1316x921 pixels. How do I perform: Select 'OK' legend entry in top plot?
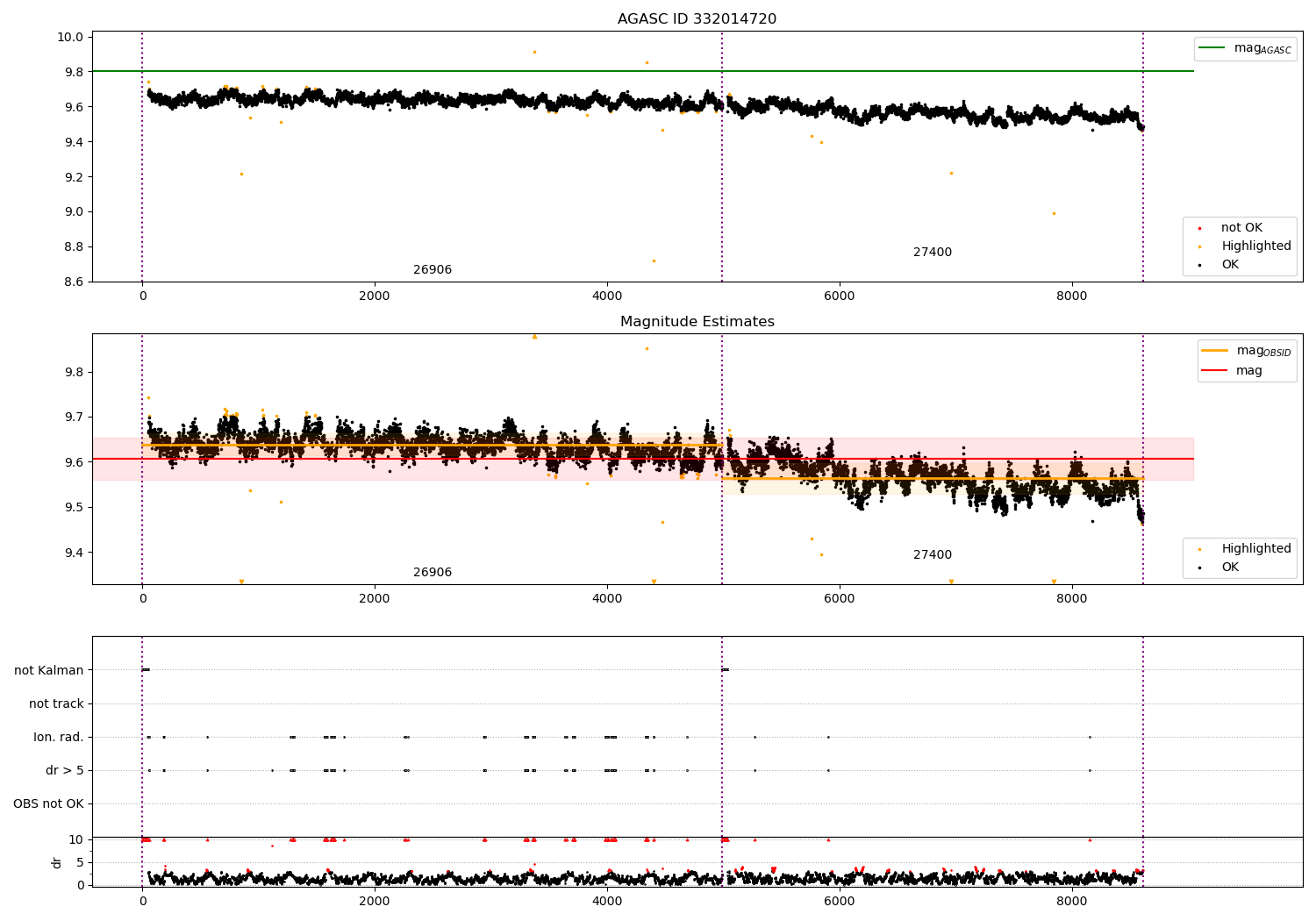pos(1230,265)
